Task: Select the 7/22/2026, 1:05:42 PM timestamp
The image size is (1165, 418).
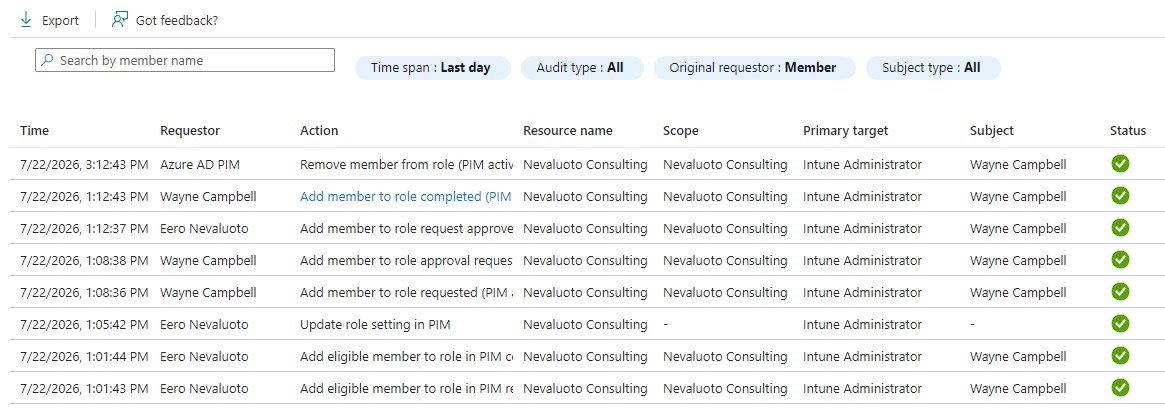Action: [84, 324]
